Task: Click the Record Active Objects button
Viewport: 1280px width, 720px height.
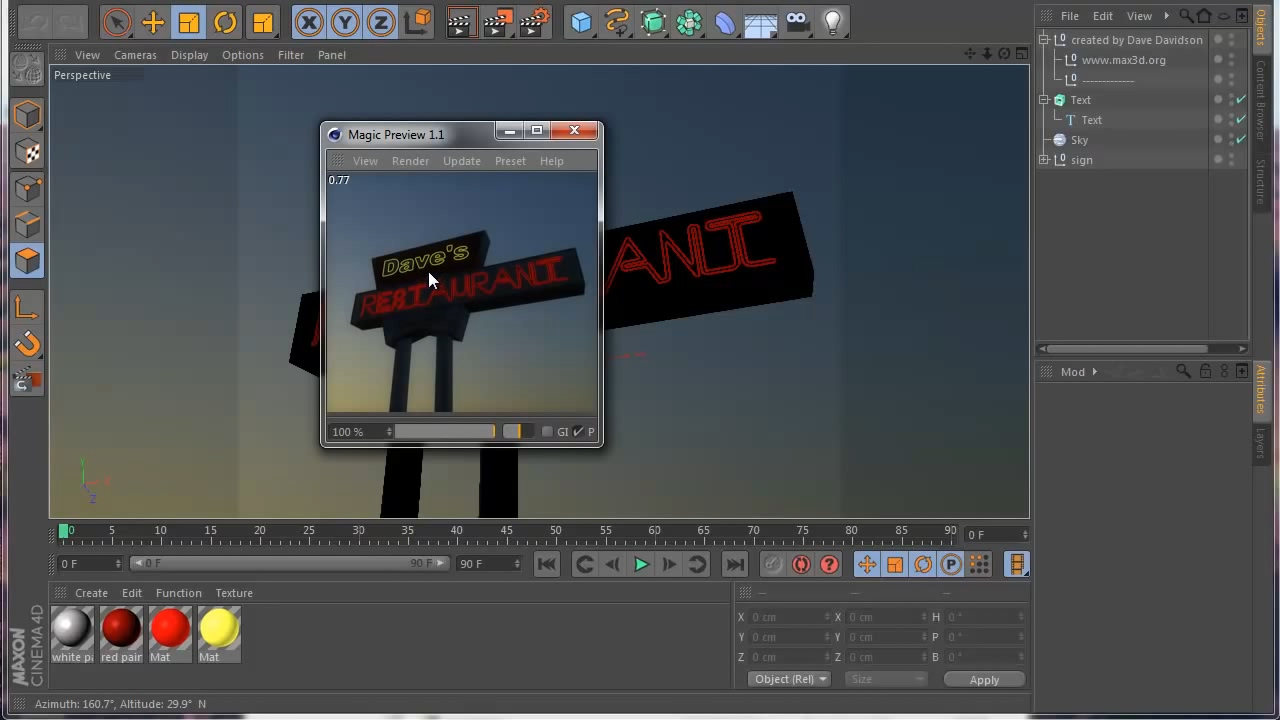Action: click(x=773, y=565)
